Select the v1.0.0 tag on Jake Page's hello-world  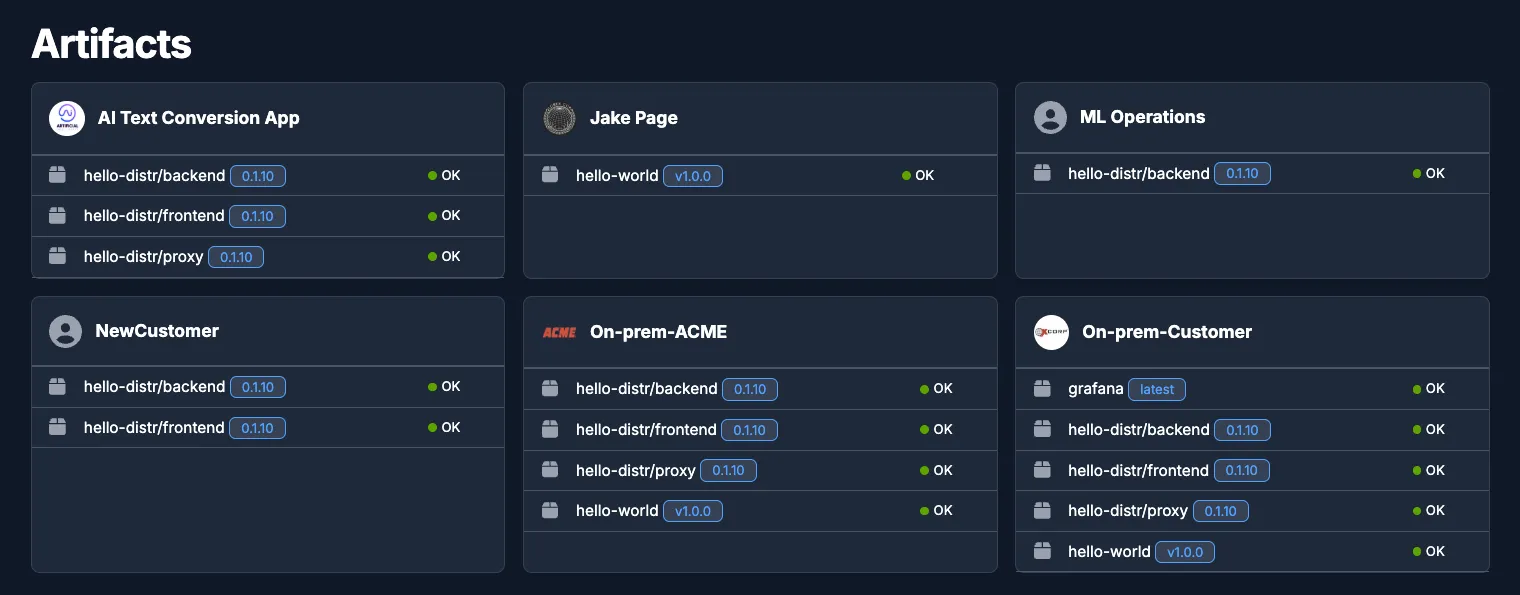click(x=693, y=175)
